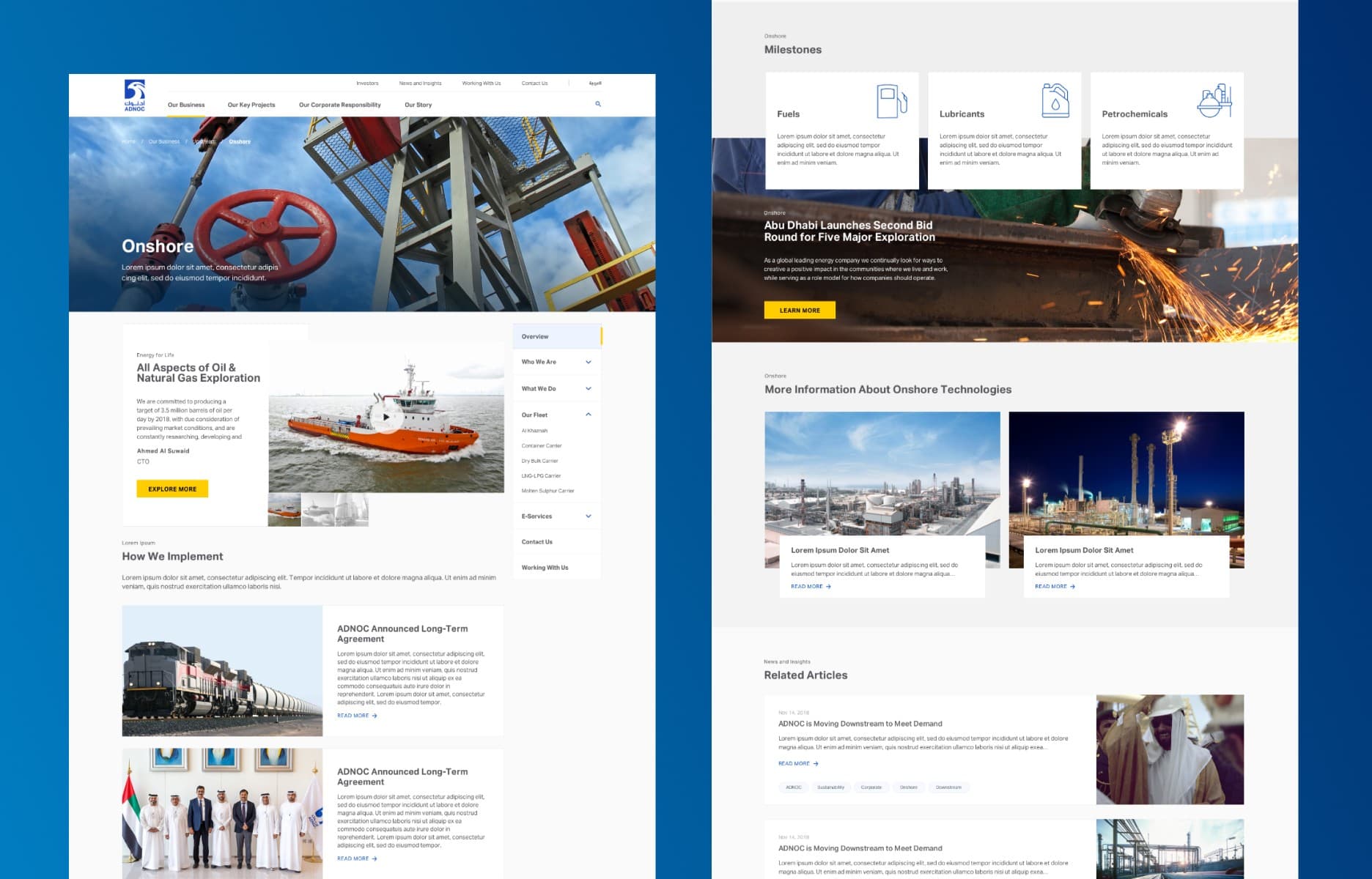Select the third gallery thumbnail

point(352,509)
